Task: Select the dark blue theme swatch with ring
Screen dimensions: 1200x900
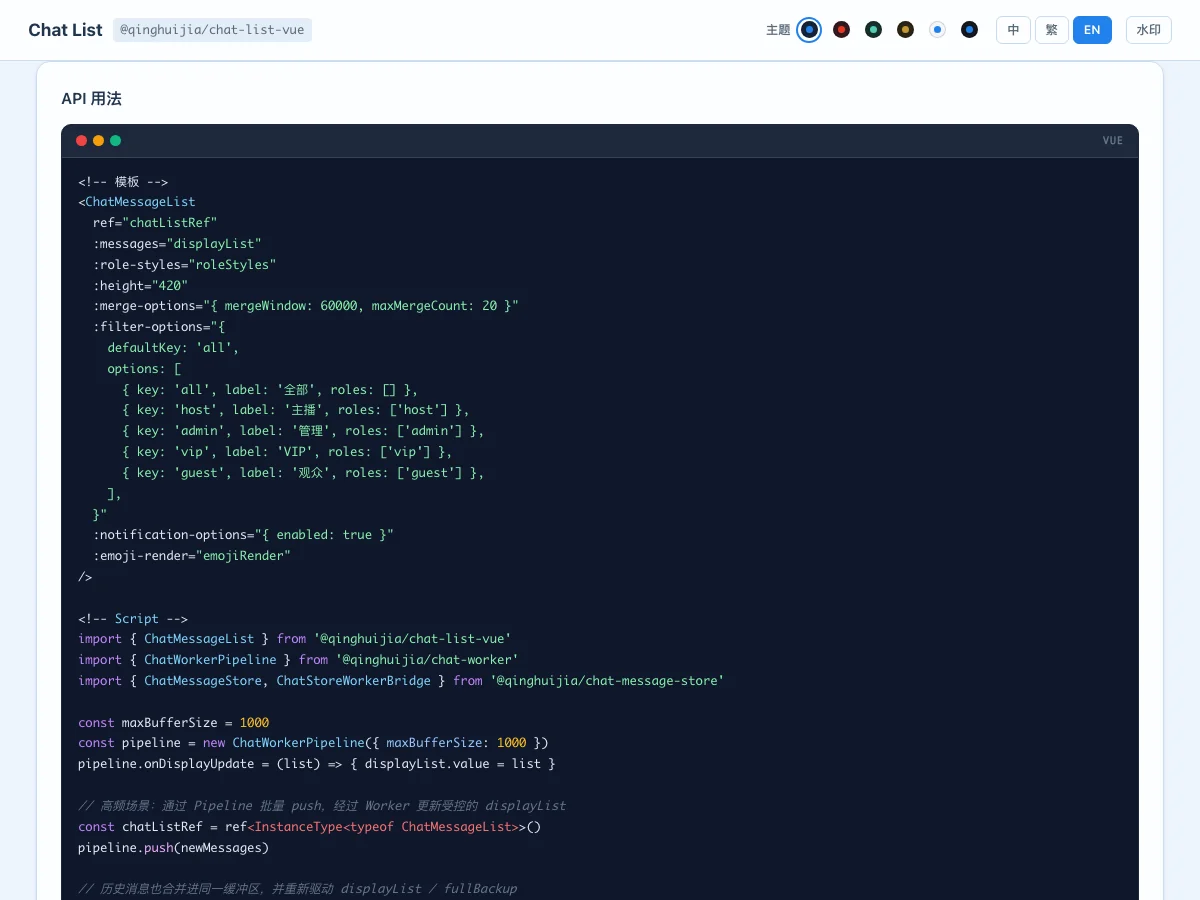Action: click(x=810, y=30)
